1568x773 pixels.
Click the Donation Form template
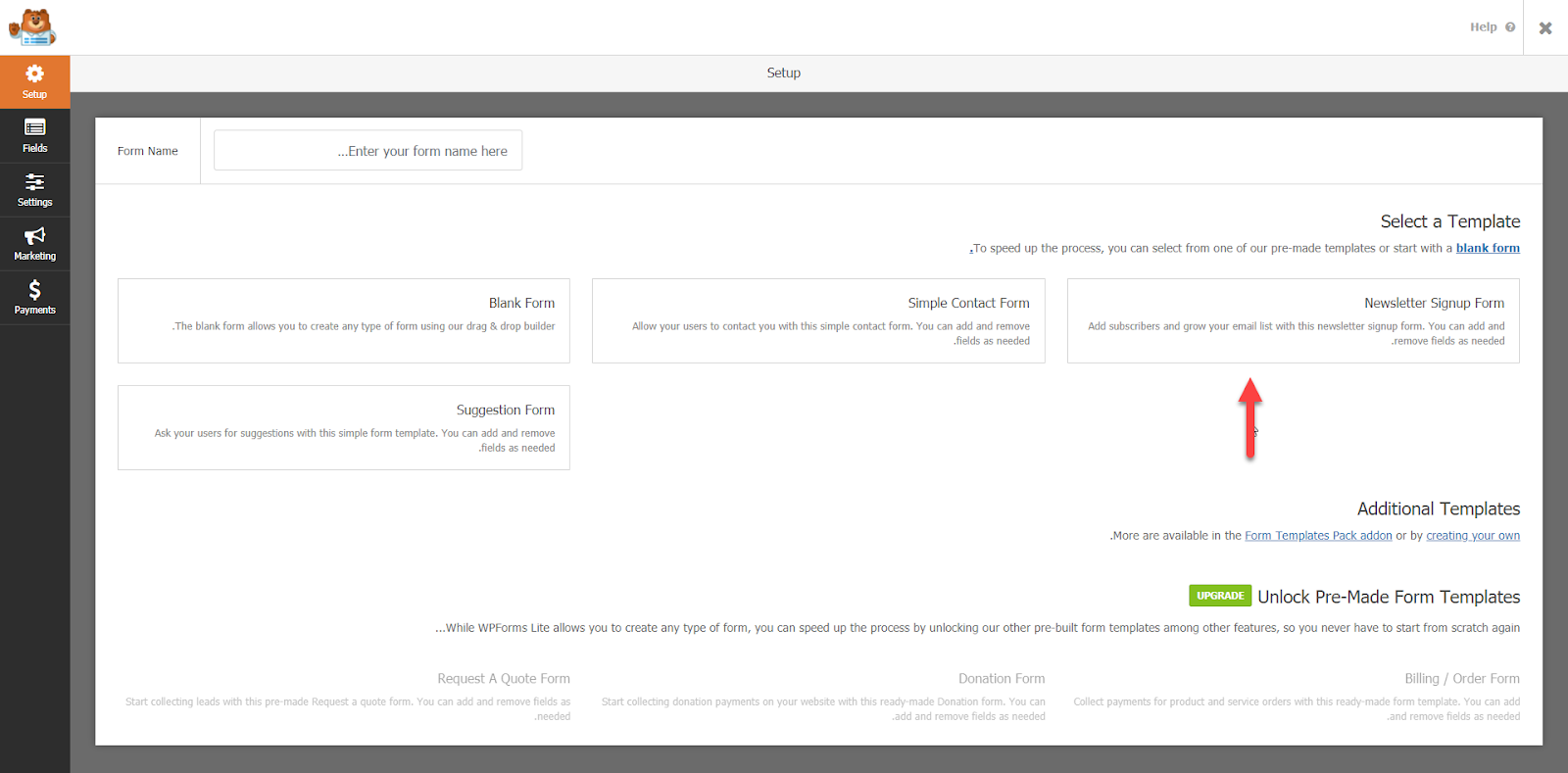pos(823,697)
